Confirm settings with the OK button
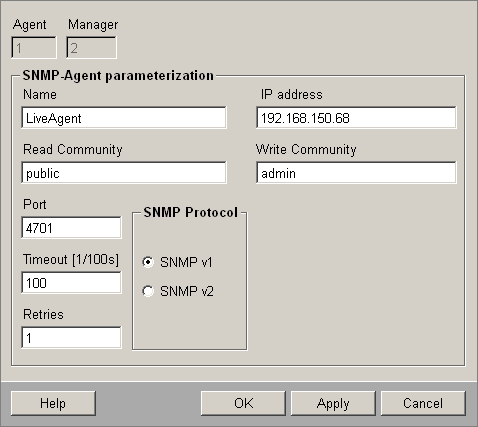Screen dimensions: 478x427 (x=243, y=403)
